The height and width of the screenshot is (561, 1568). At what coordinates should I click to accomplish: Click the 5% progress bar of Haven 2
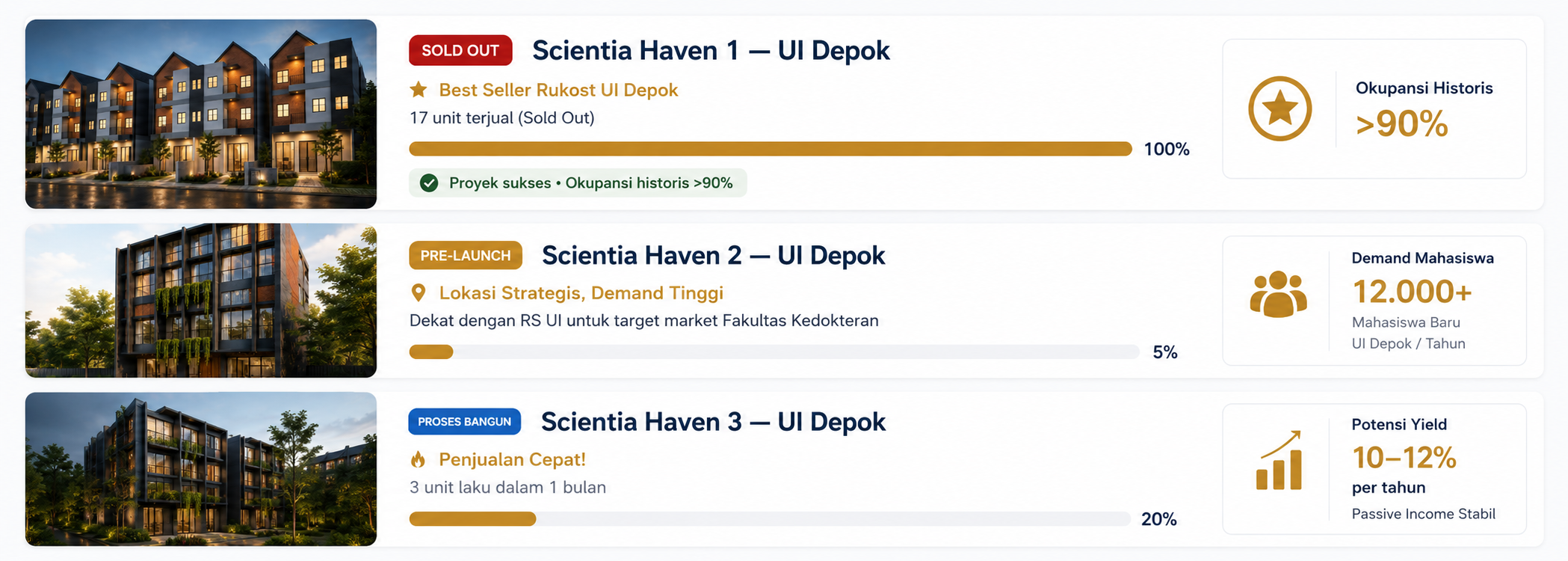pyautogui.click(x=774, y=352)
